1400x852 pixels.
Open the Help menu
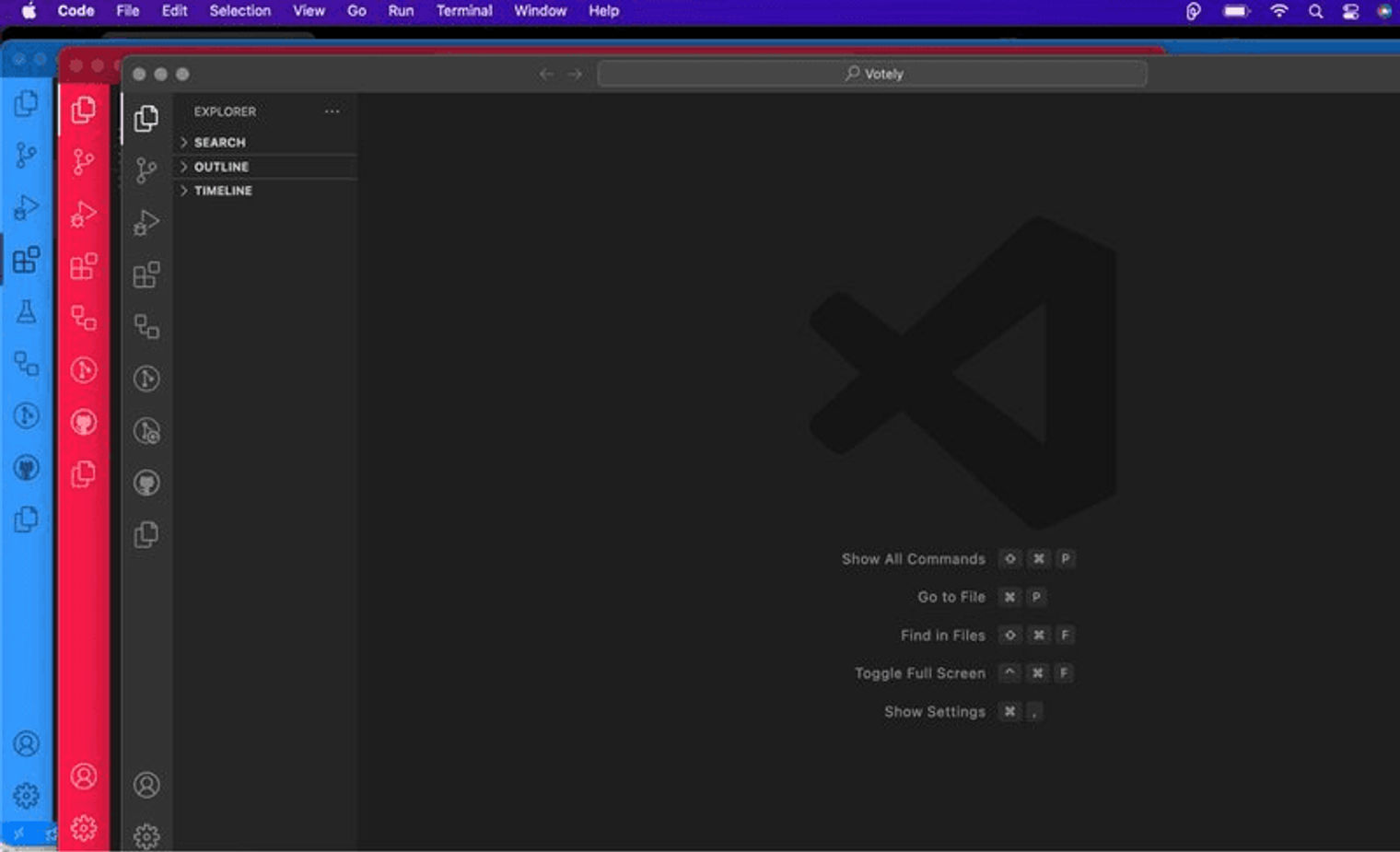[603, 11]
